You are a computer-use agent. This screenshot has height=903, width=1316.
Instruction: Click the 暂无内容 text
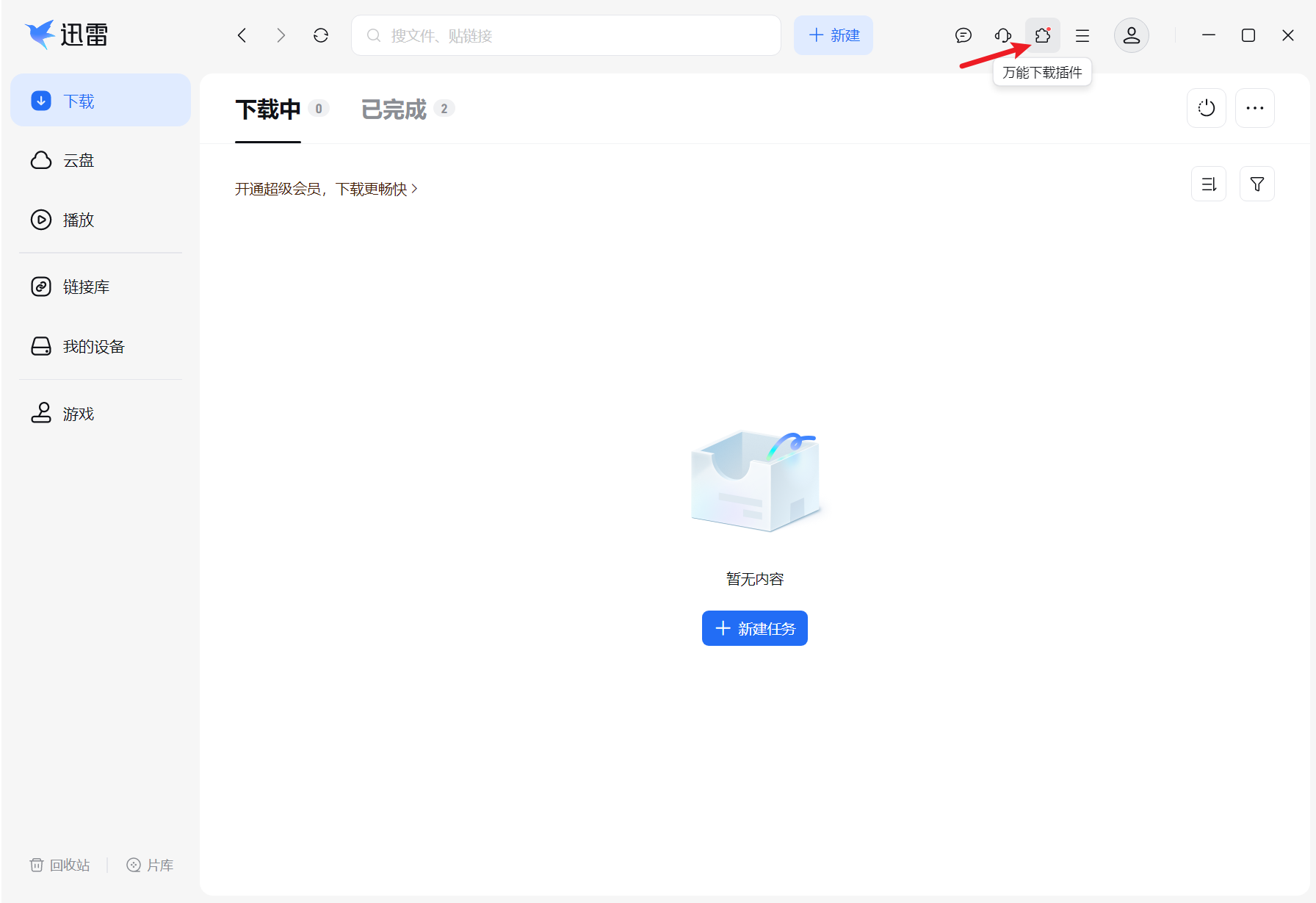click(755, 579)
